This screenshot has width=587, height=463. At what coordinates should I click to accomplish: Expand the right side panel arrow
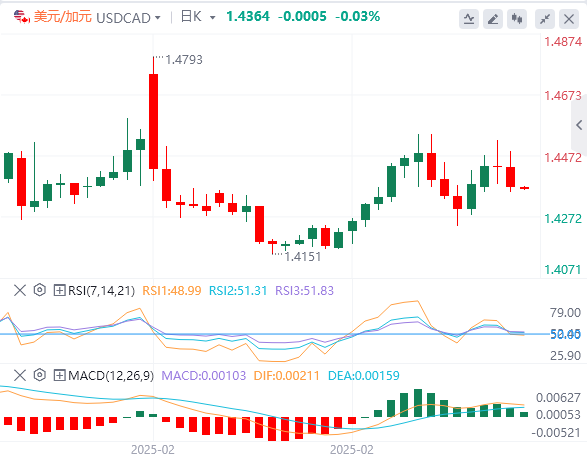coord(579,125)
